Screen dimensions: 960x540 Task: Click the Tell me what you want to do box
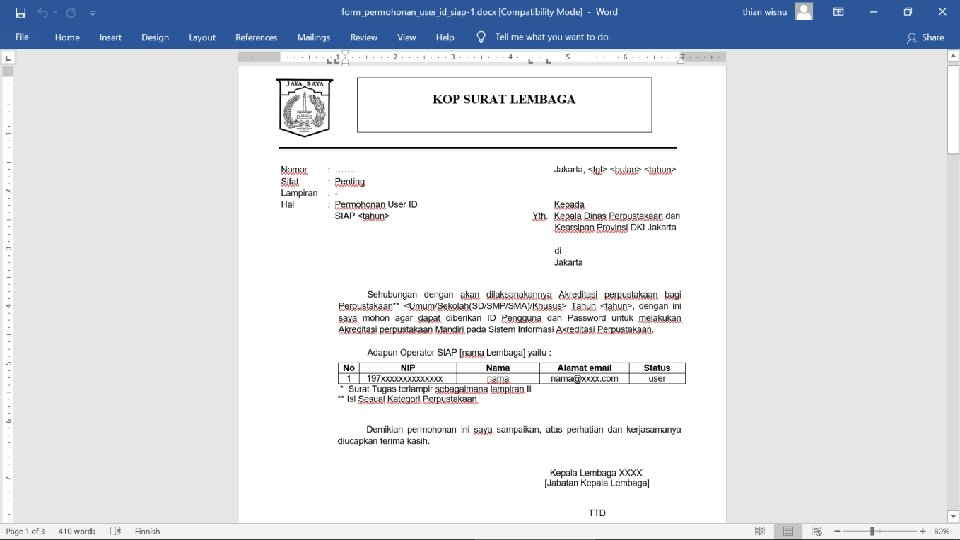tap(551, 37)
